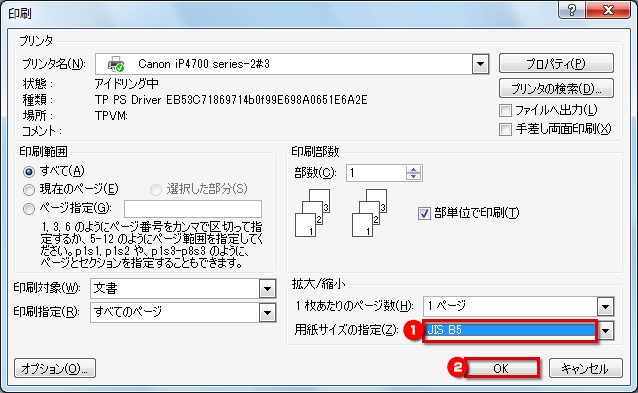Open the プリンタ名 dropdown arrow
The image size is (638, 393).
tap(481, 64)
